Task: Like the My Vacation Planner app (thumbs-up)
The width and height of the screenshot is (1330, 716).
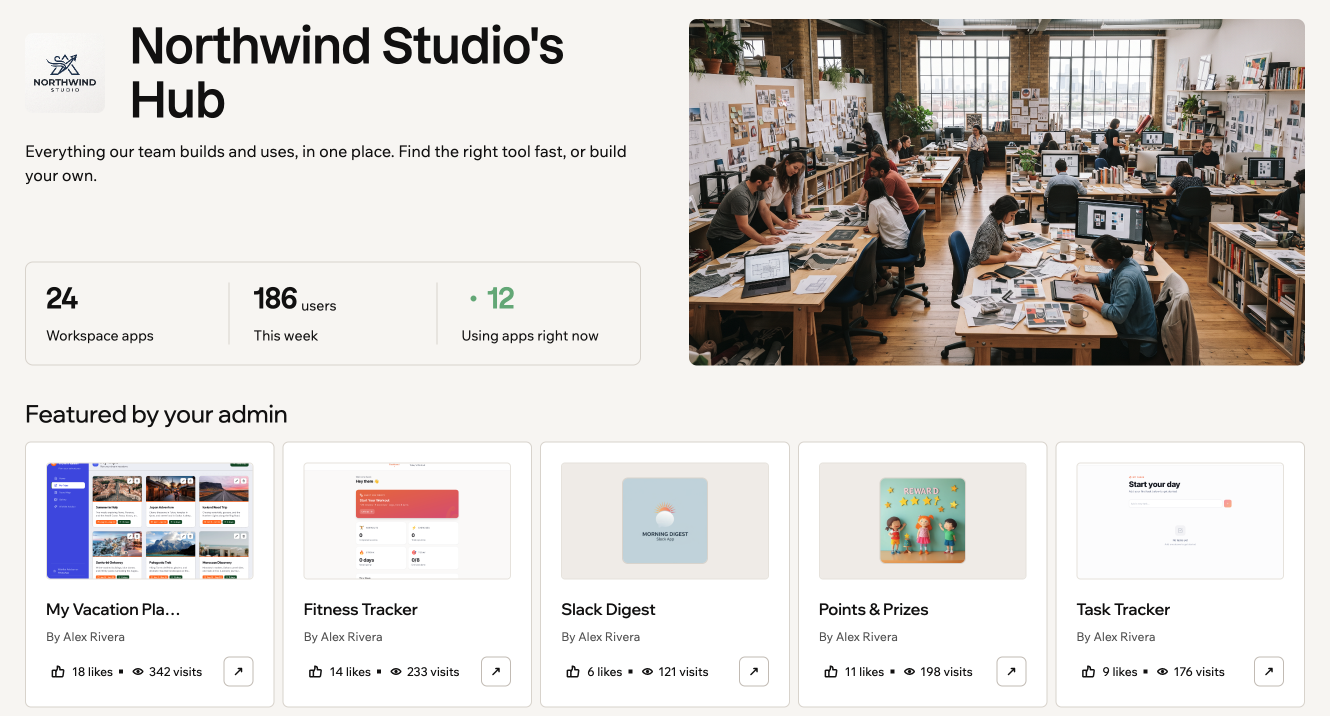Action: [x=58, y=672]
